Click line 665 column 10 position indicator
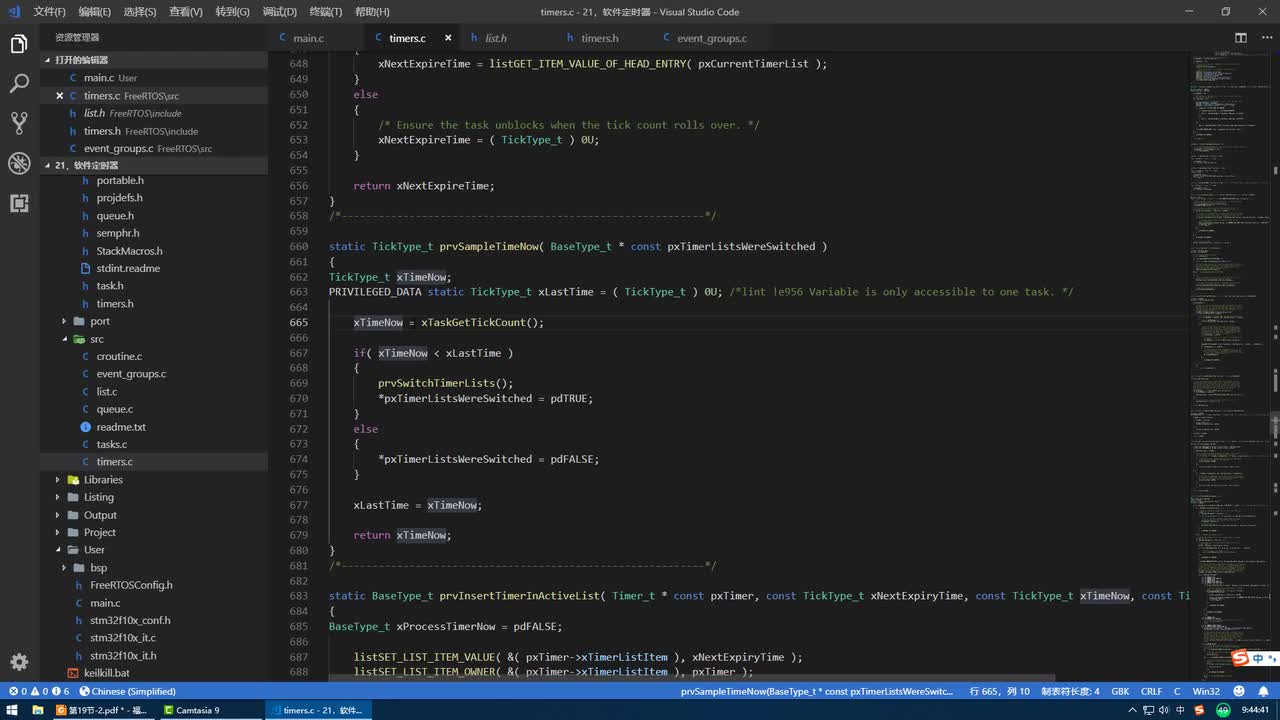 pyautogui.click(x=1000, y=691)
